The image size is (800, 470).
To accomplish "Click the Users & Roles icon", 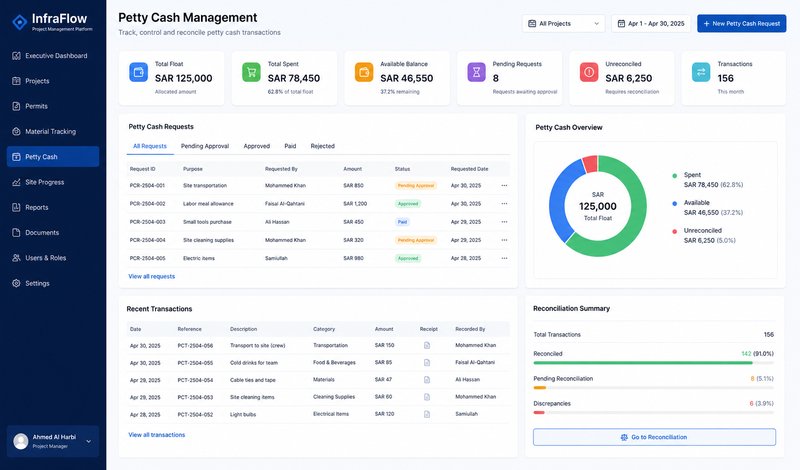I will (16, 258).
